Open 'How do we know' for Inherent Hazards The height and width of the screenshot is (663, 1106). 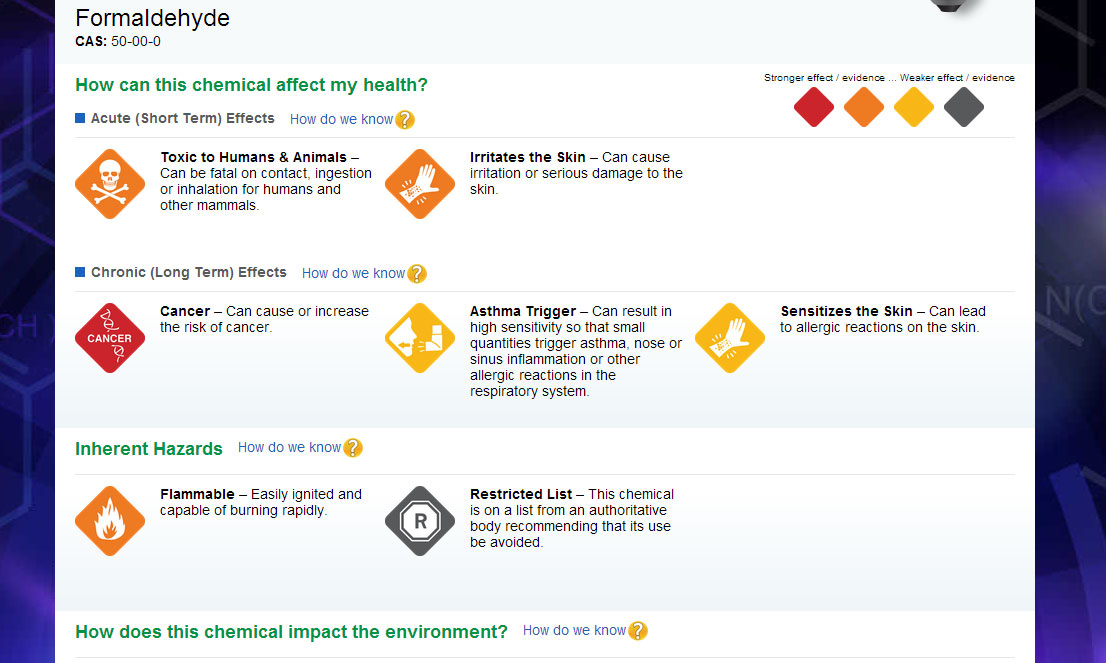[289, 447]
